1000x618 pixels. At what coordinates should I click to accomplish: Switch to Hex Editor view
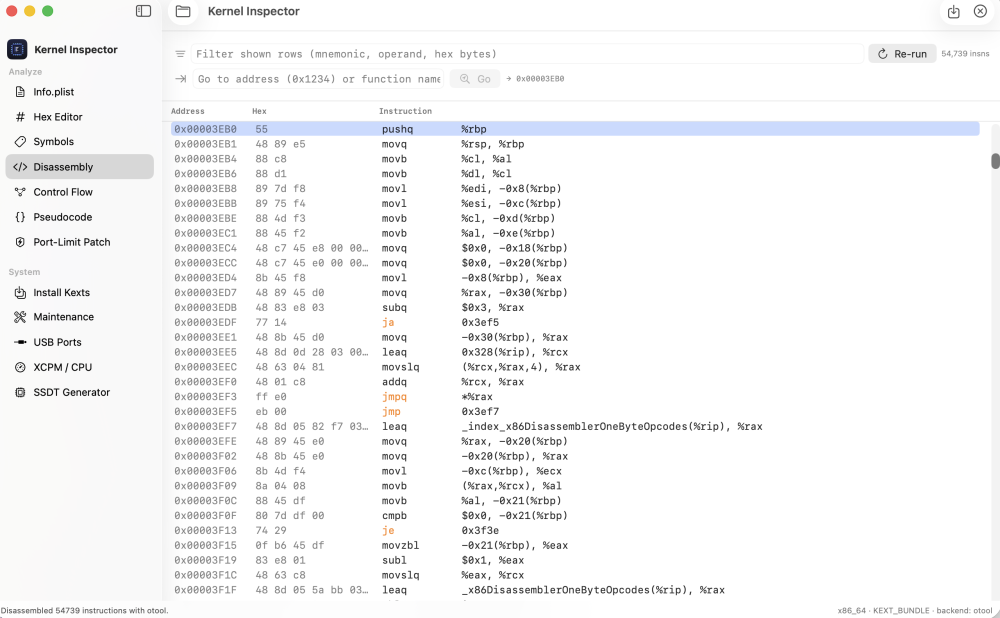point(80,117)
